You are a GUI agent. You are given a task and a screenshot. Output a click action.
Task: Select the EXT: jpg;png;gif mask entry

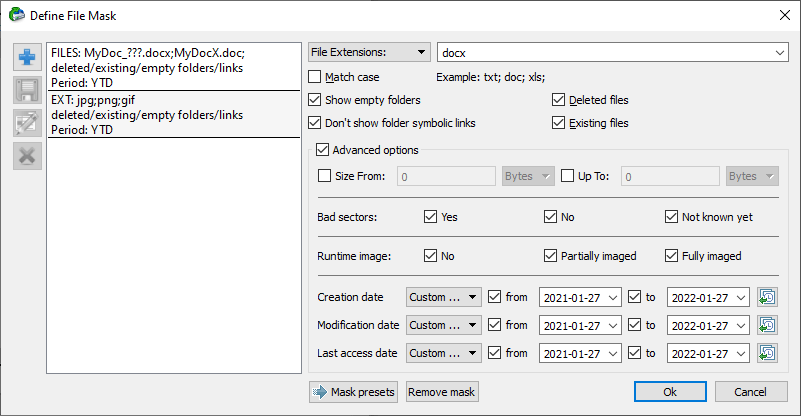pos(174,114)
